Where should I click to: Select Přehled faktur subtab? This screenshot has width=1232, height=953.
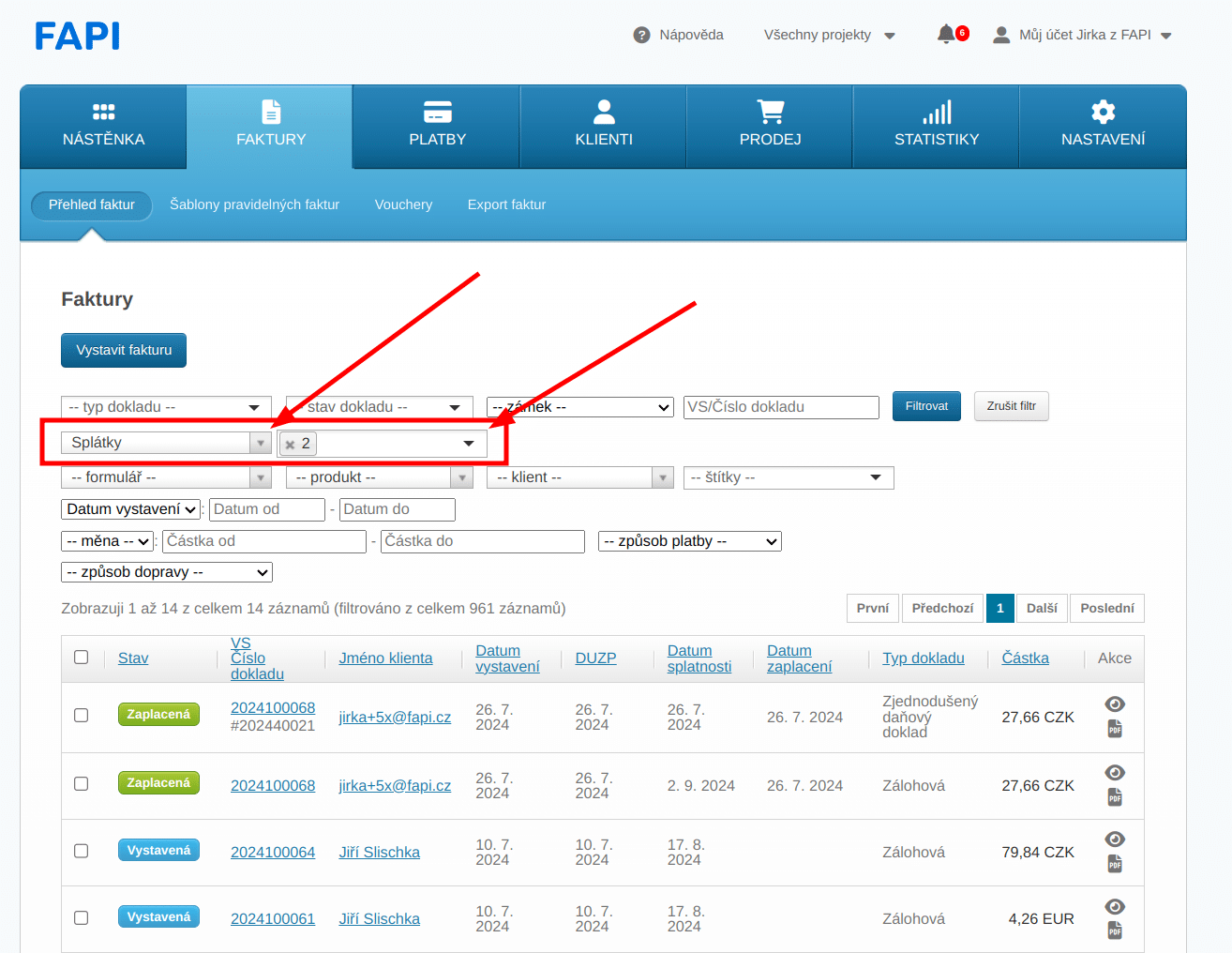pyautogui.click(x=92, y=205)
